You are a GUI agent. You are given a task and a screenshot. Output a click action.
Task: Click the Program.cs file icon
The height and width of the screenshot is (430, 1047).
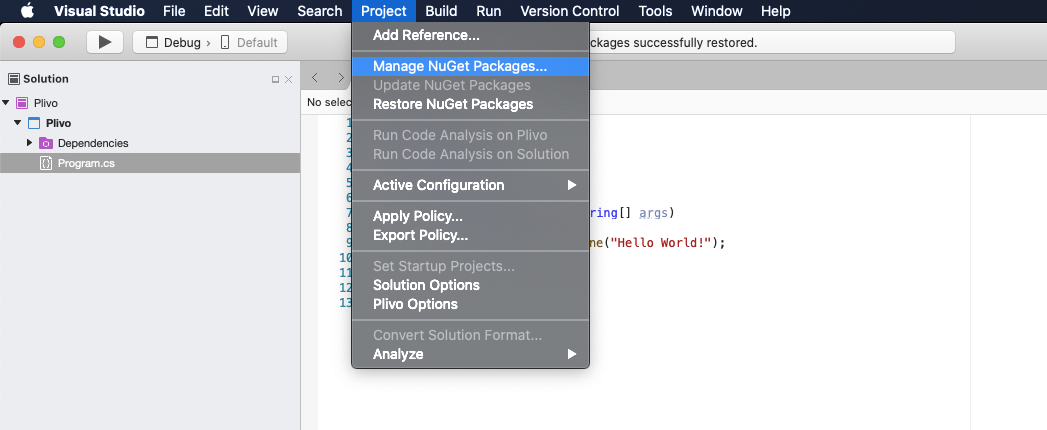click(46, 163)
